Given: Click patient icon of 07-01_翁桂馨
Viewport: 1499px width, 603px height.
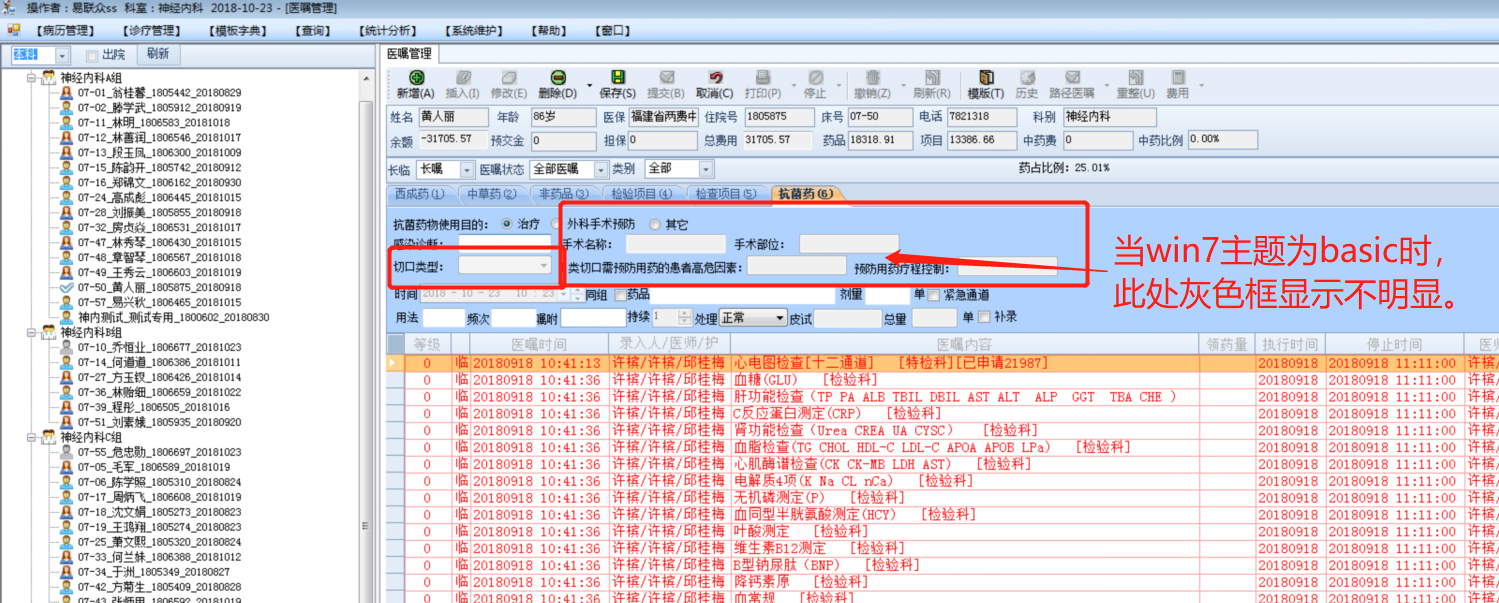Looking at the screenshot, I should pyautogui.click(x=67, y=93).
